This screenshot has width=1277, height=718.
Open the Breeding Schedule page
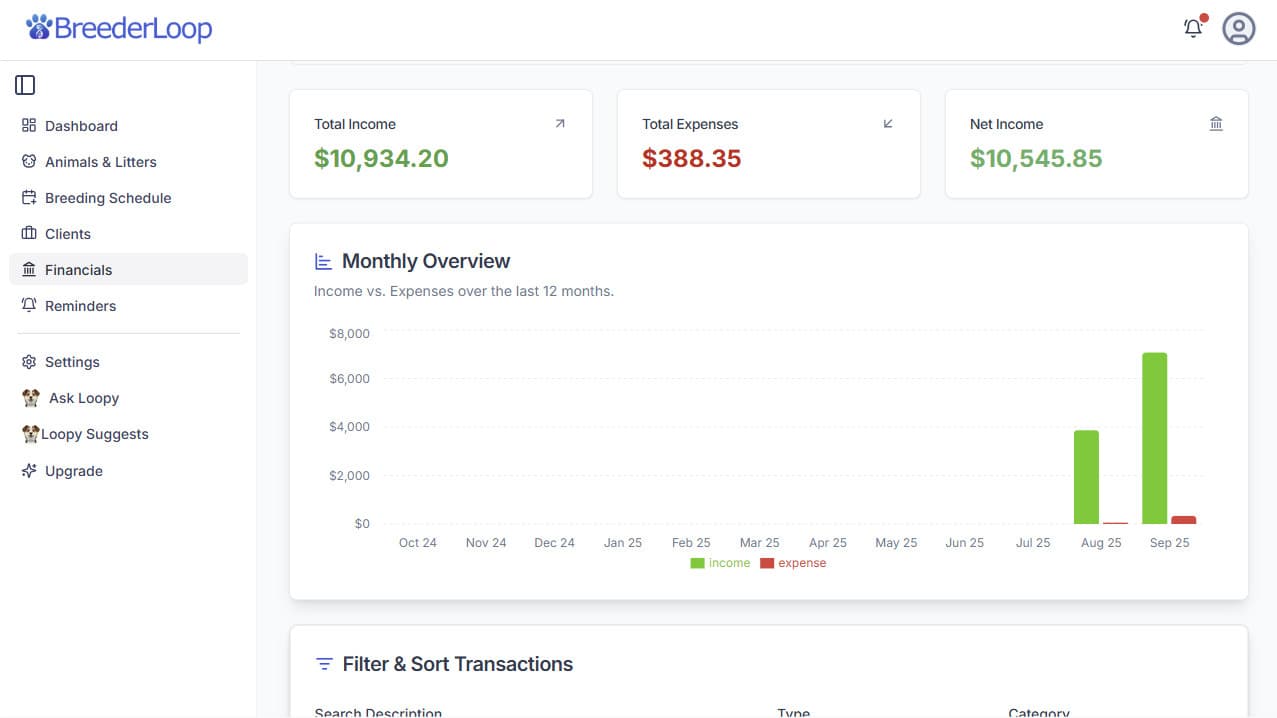point(108,198)
